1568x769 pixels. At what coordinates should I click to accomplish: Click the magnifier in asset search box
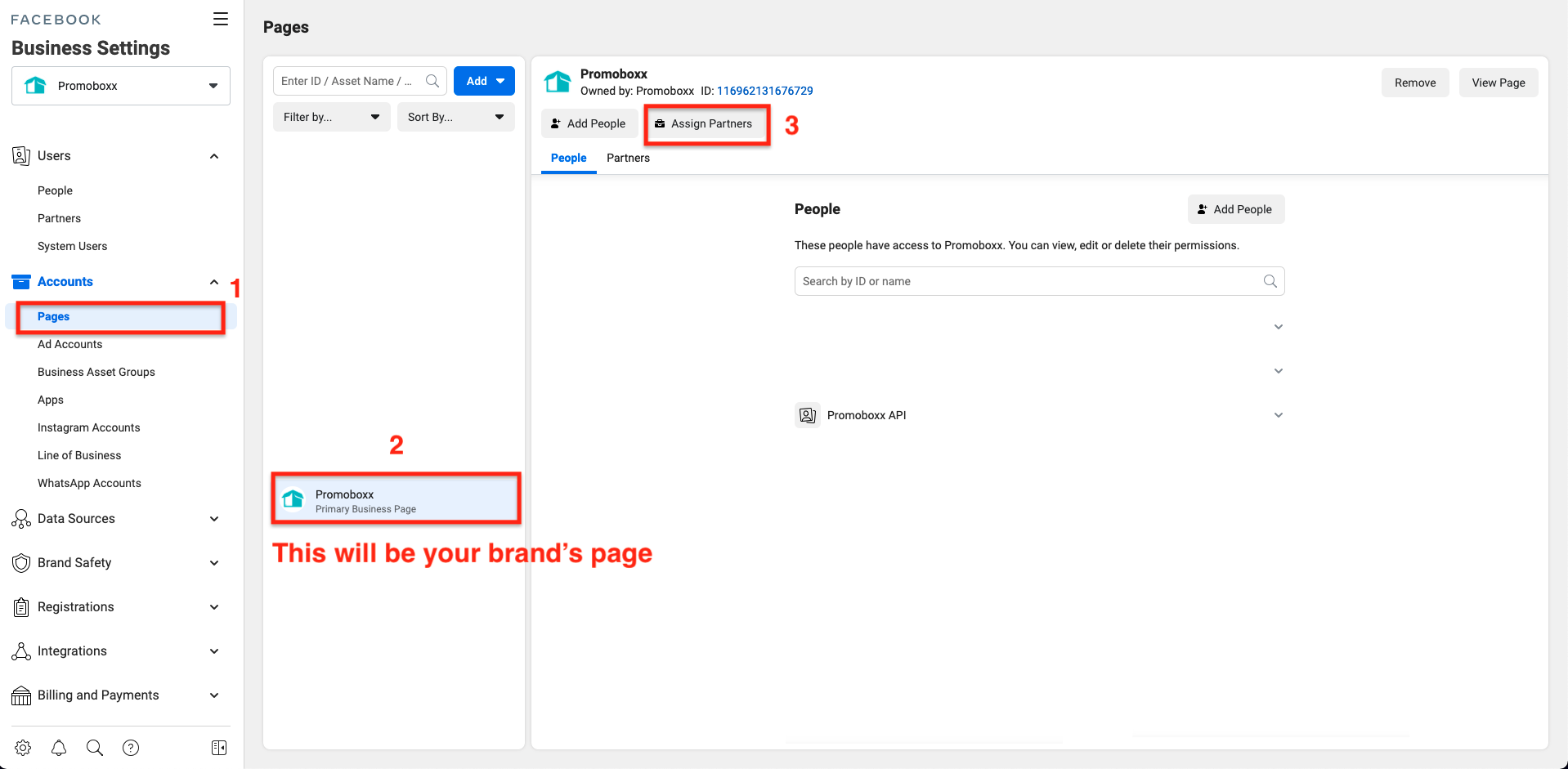point(432,81)
